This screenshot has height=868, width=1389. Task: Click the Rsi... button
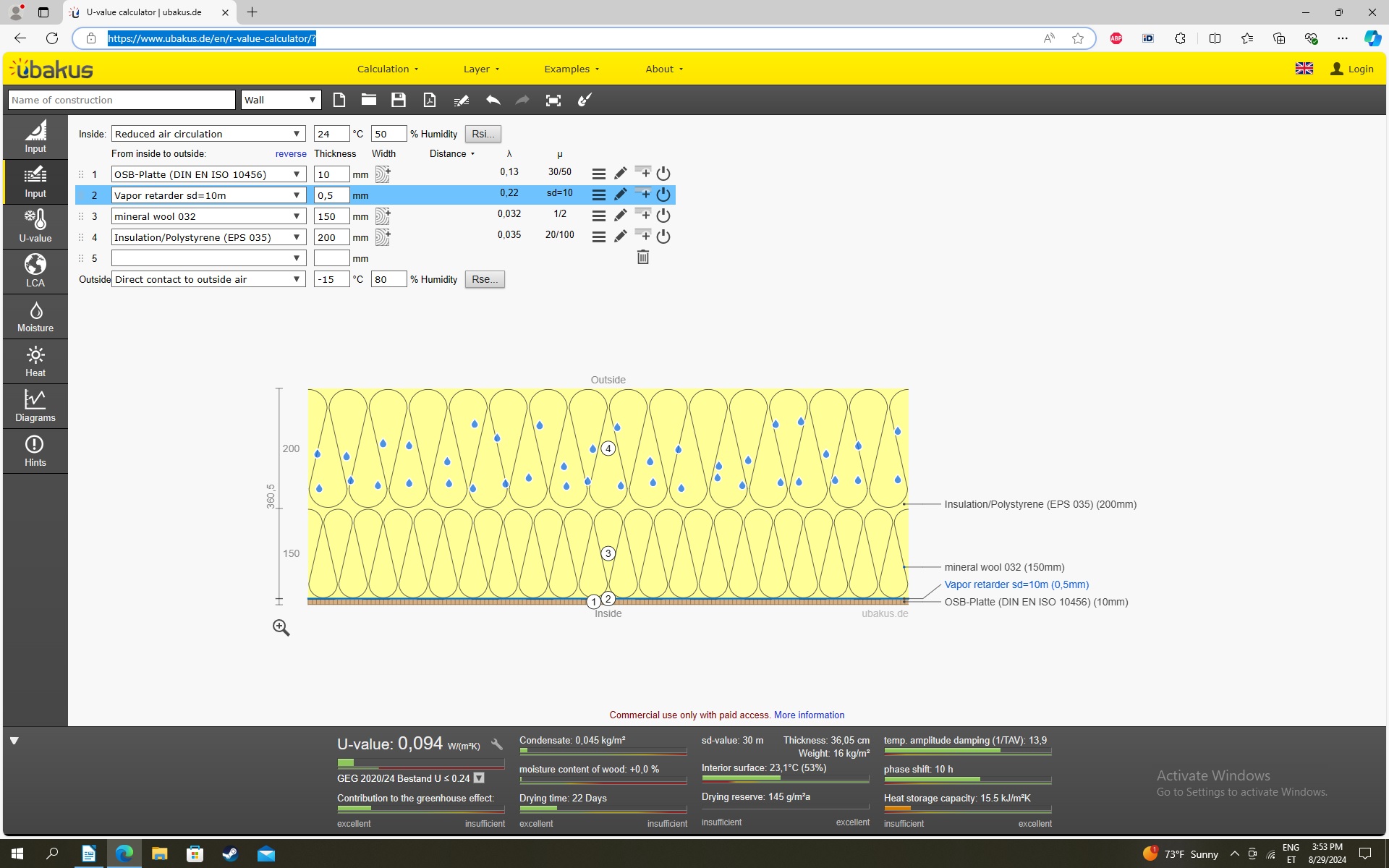[483, 134]
